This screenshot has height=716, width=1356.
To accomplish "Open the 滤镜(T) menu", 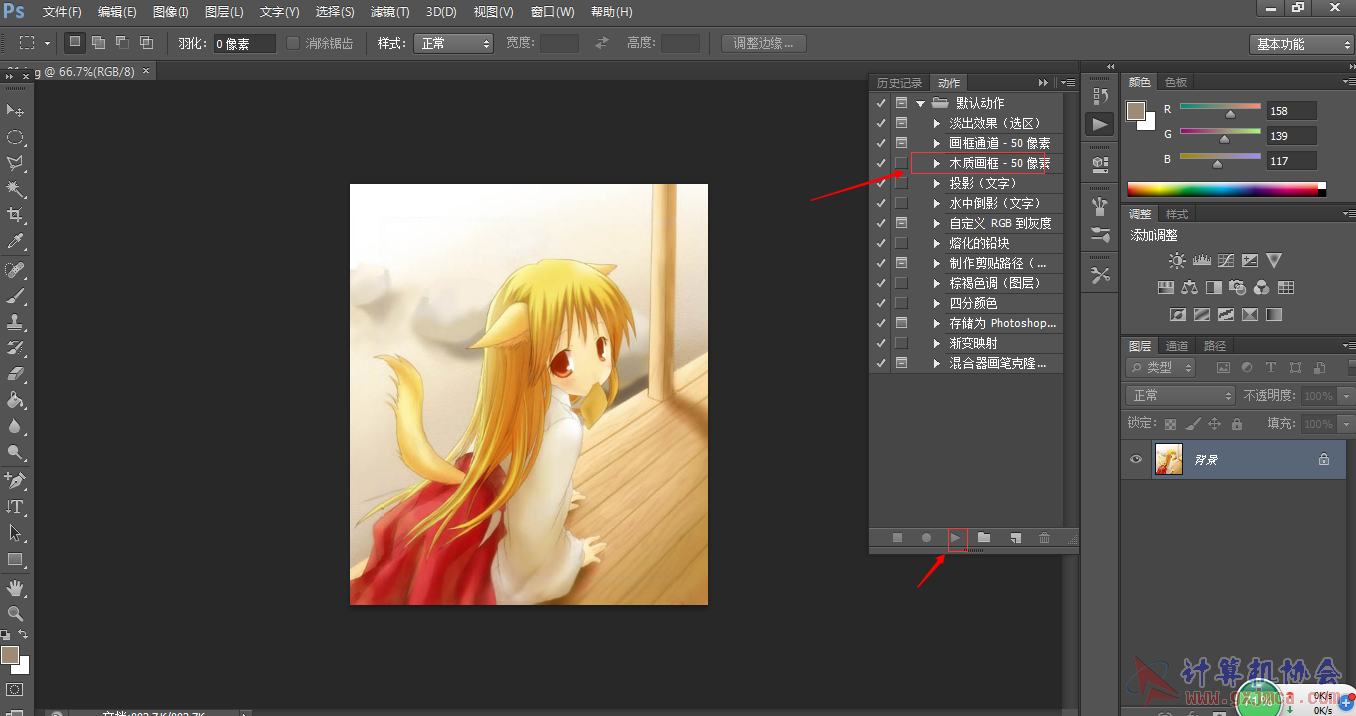I will 390,12.
